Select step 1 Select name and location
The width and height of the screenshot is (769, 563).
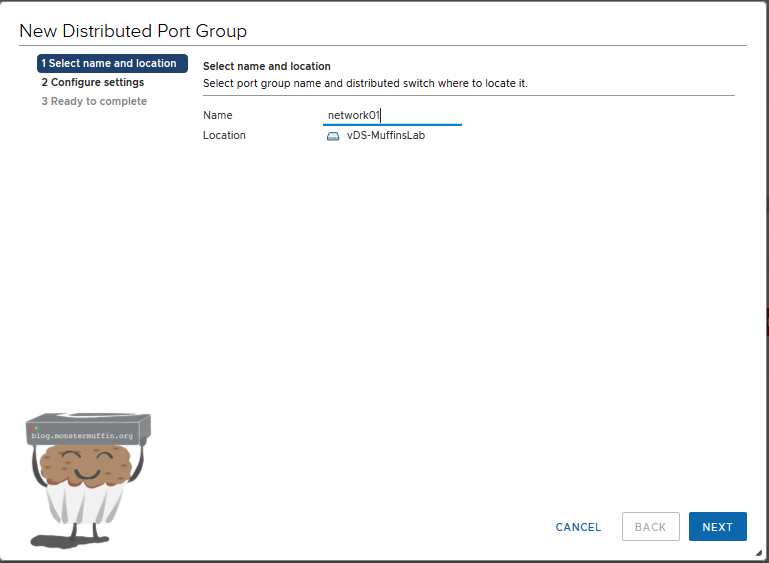(x=111, y=63)
